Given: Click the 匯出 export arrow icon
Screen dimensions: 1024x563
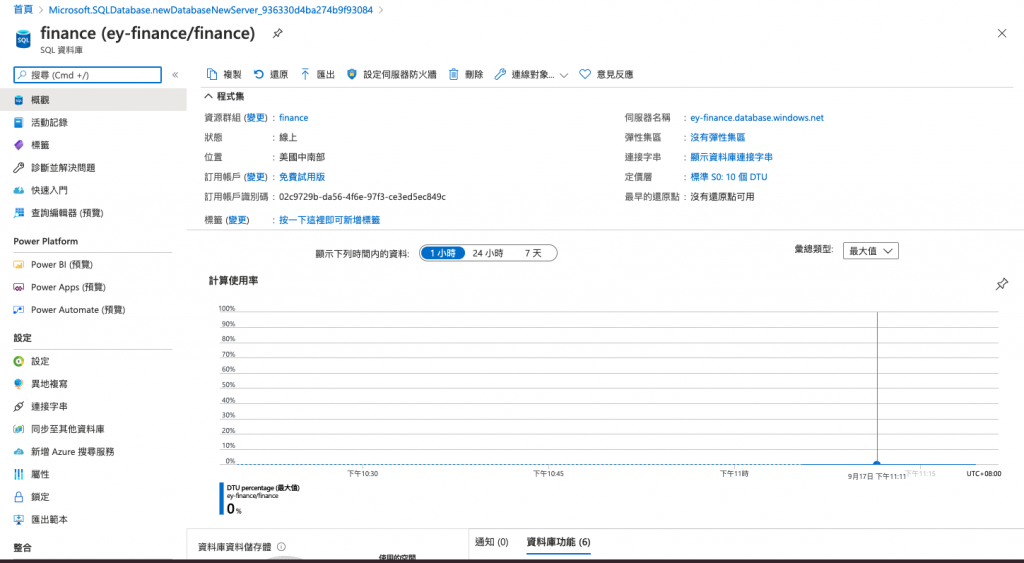Looking at the screenshot, I should coord(305,74).
